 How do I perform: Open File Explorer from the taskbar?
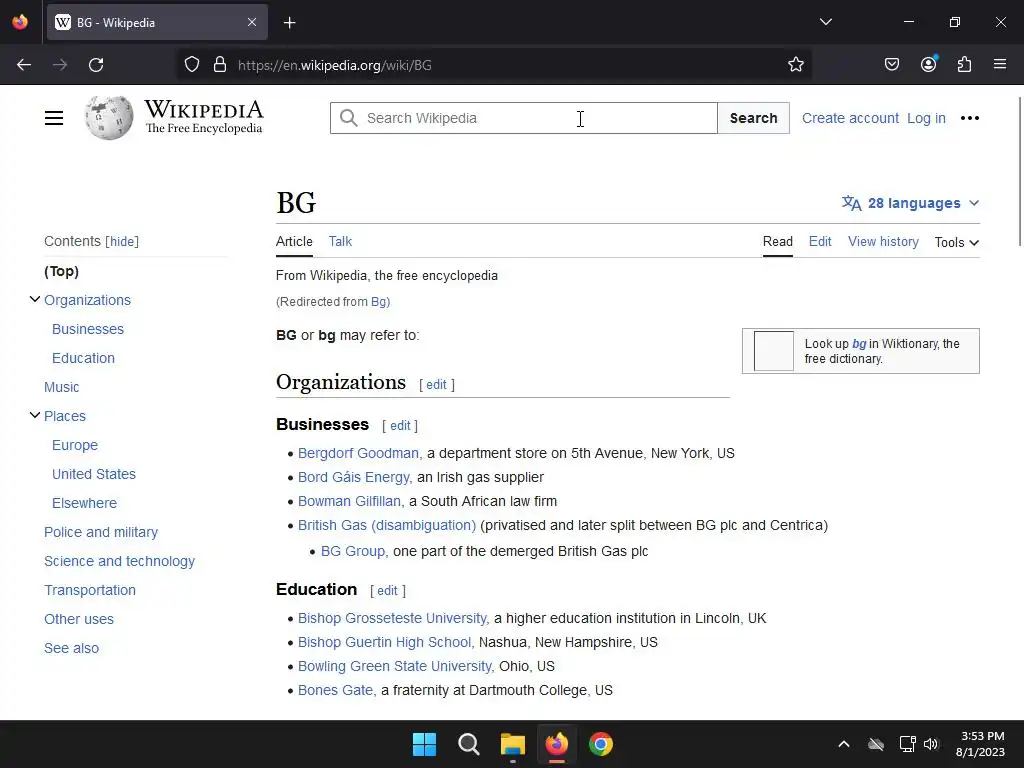(x=513, y=744)
